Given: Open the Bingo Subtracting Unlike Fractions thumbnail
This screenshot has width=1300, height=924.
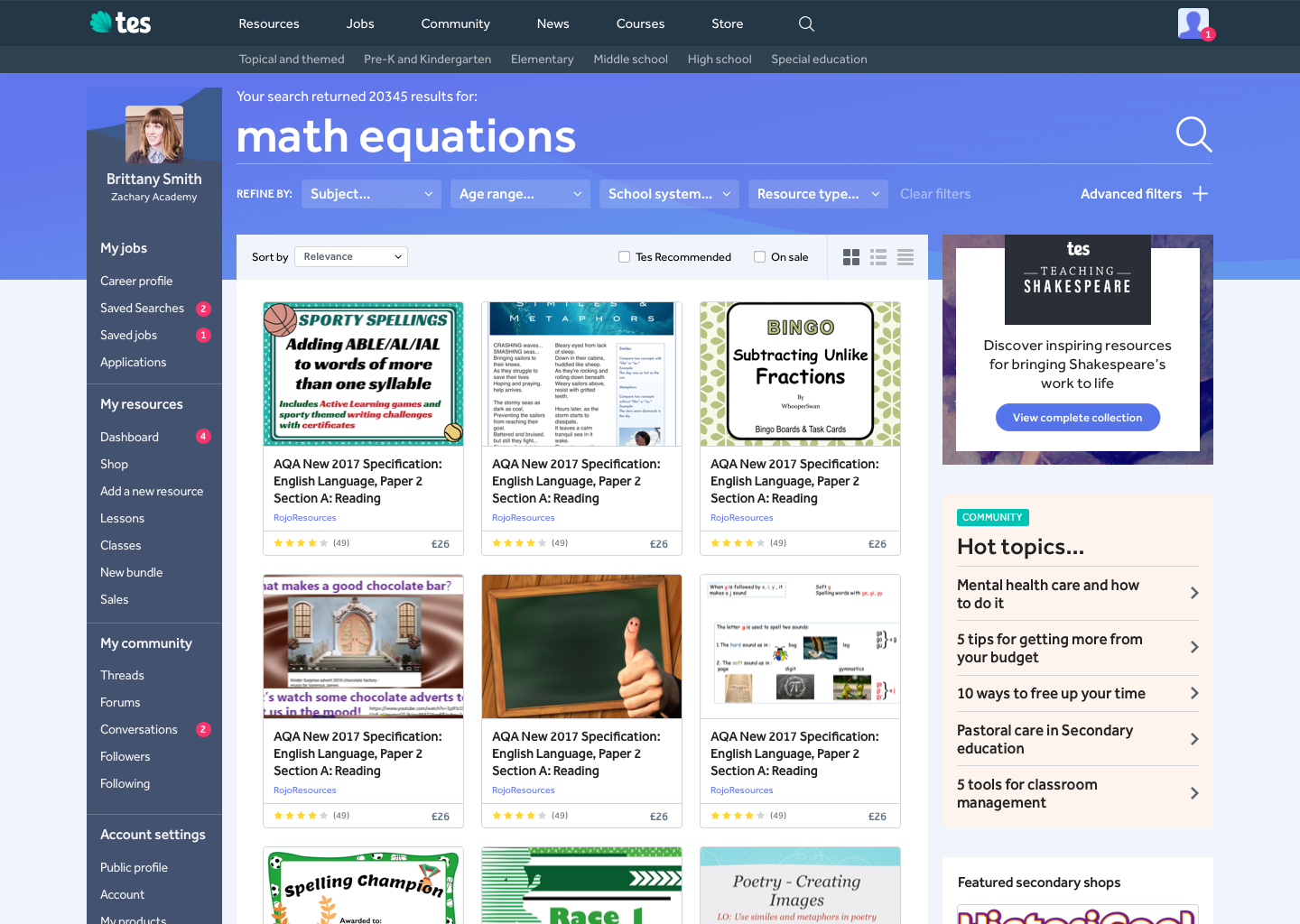Looking at the screenshot, I should pyautogui.click(x=800, y=374).
